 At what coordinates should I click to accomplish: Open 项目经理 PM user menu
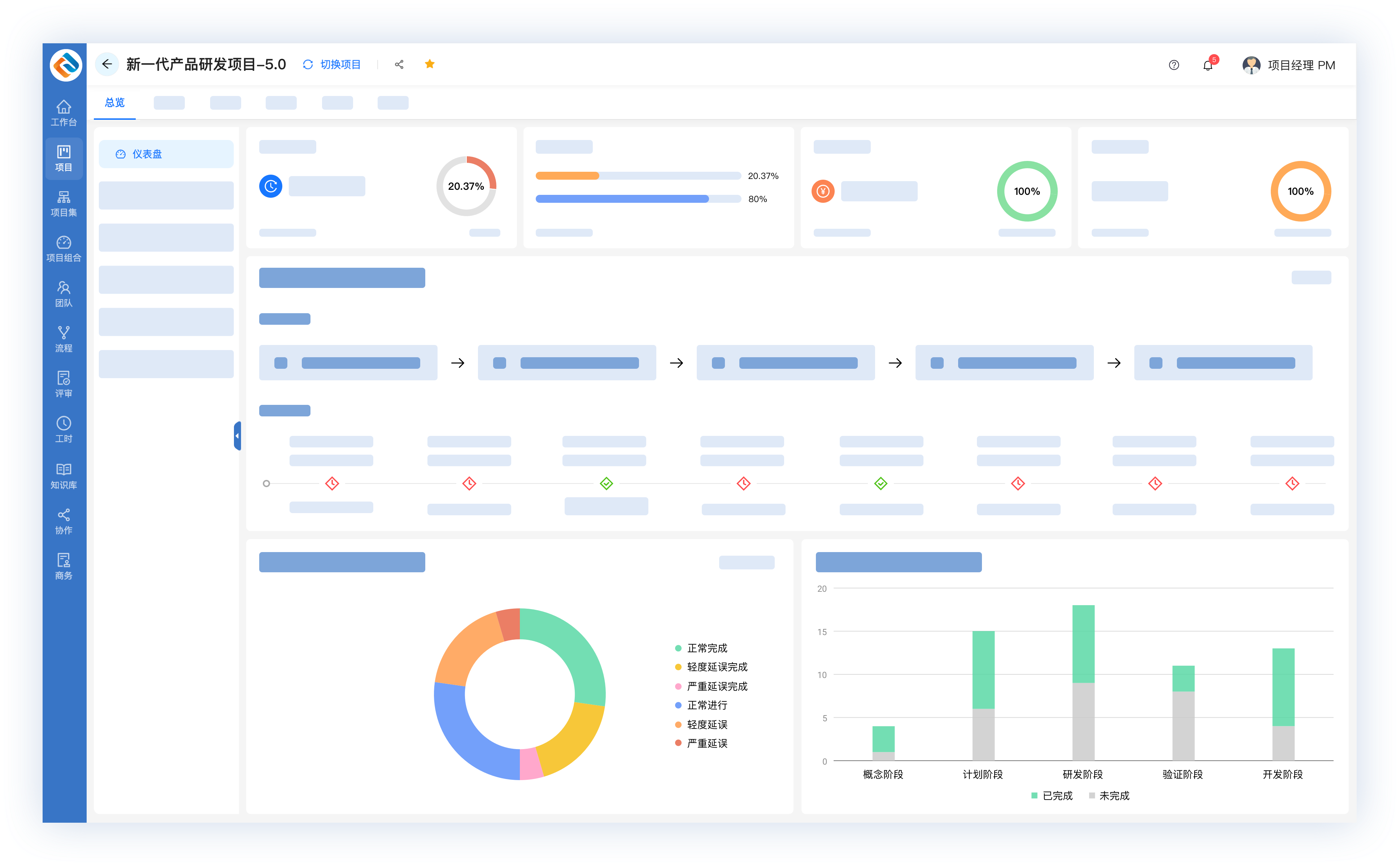(x=1289, y=65)
